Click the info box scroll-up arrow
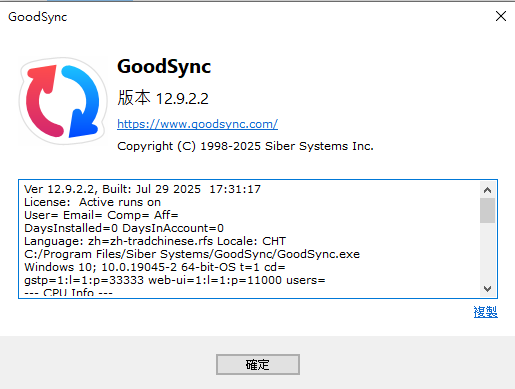Viewport: 515px width, 389px height. click(x=487, y=190)
